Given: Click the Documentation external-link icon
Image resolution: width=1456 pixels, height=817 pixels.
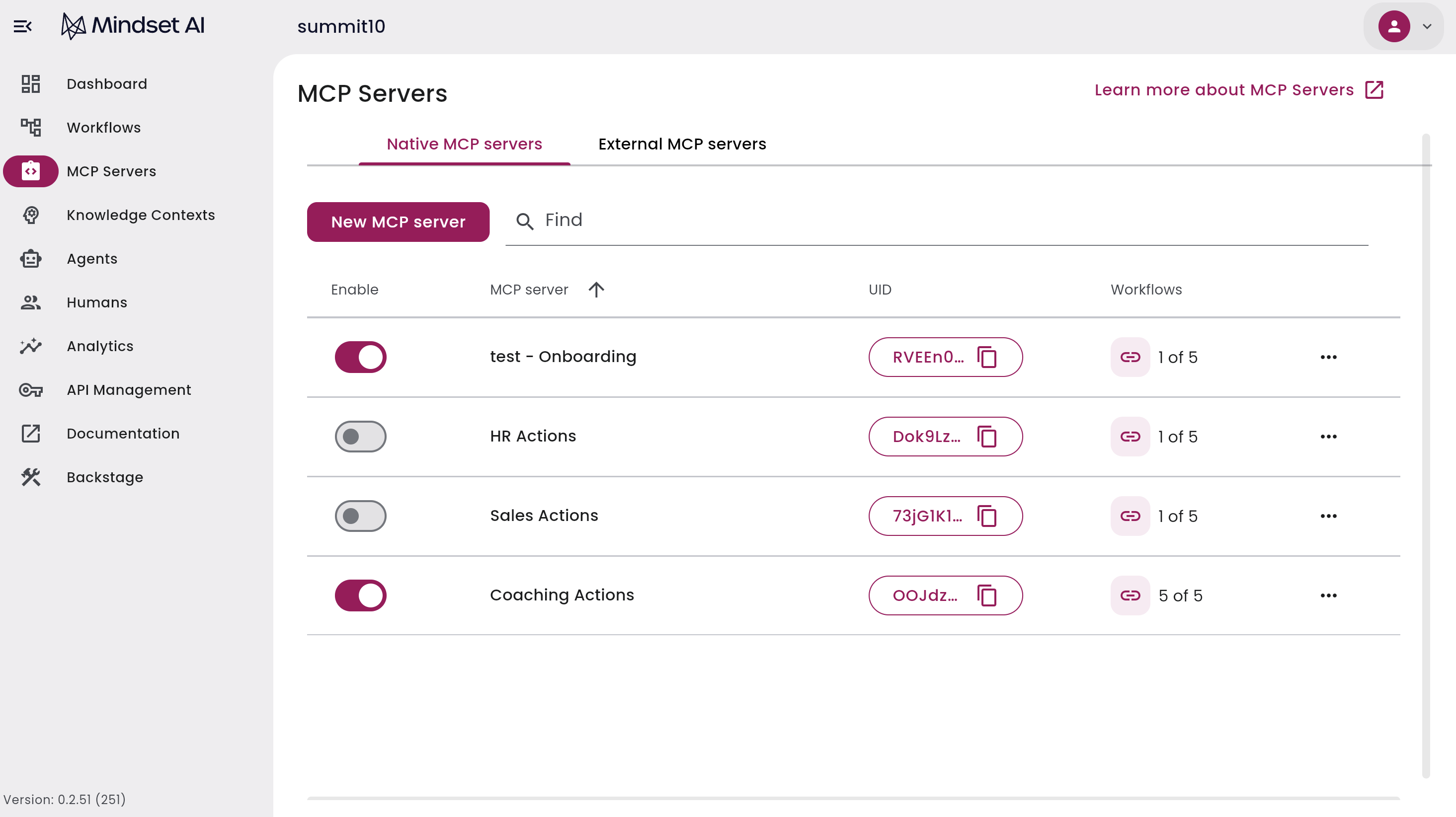Looking at the screenshot, I should 30,434.
